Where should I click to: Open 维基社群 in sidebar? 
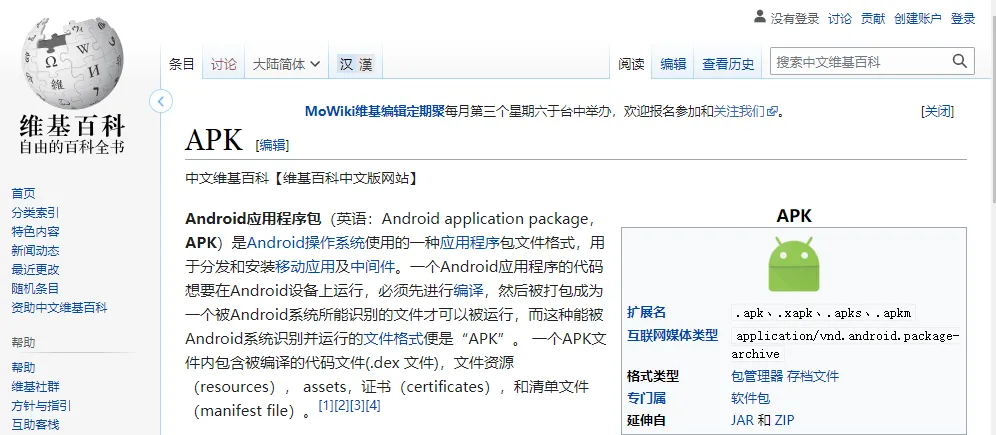(x=35, y=387)
